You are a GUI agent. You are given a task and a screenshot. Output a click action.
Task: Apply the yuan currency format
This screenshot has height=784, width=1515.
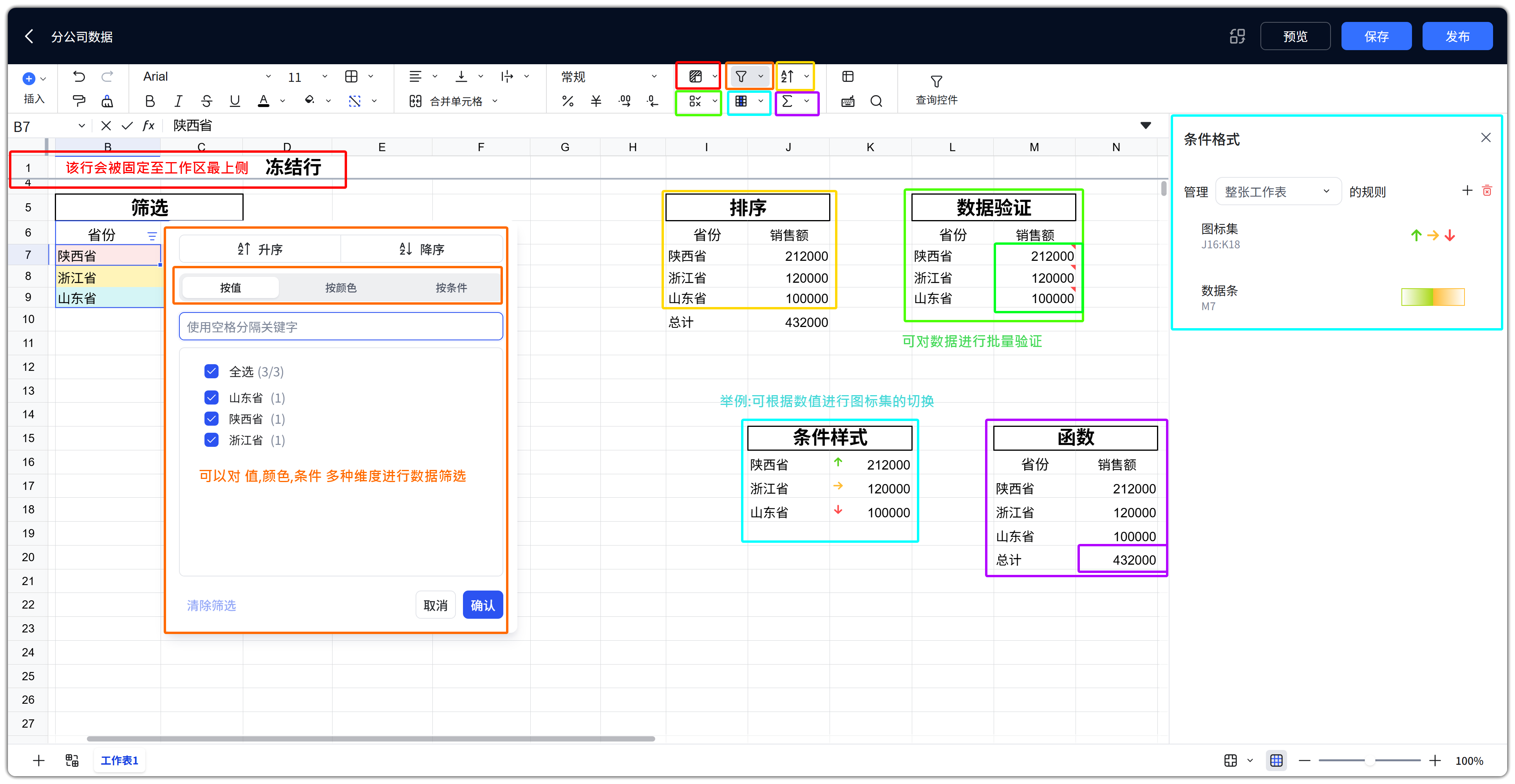pos(596,101)
